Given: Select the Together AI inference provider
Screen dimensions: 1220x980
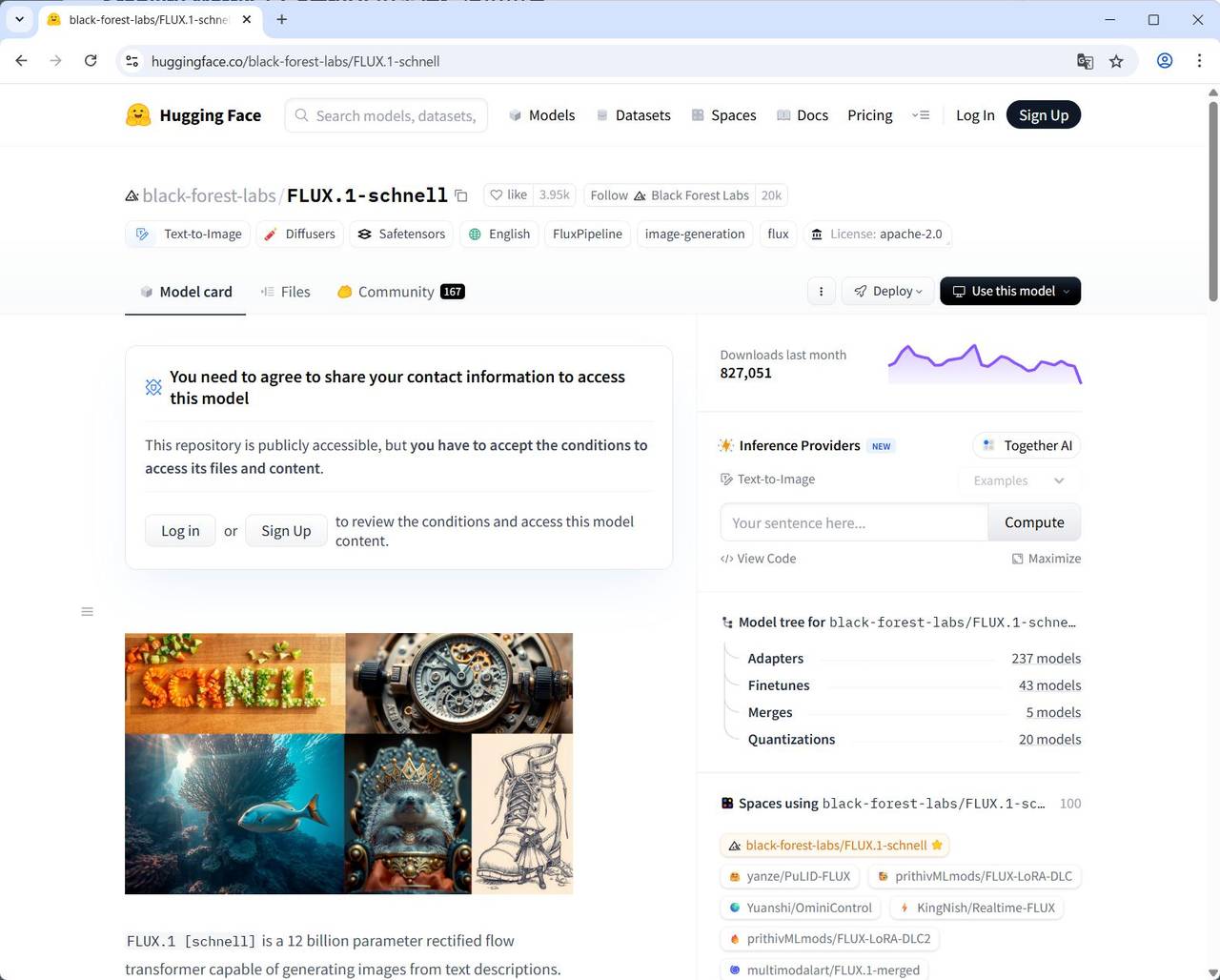Looking at the screenshot, I should pyautogui.click(x=1027, y=445).
